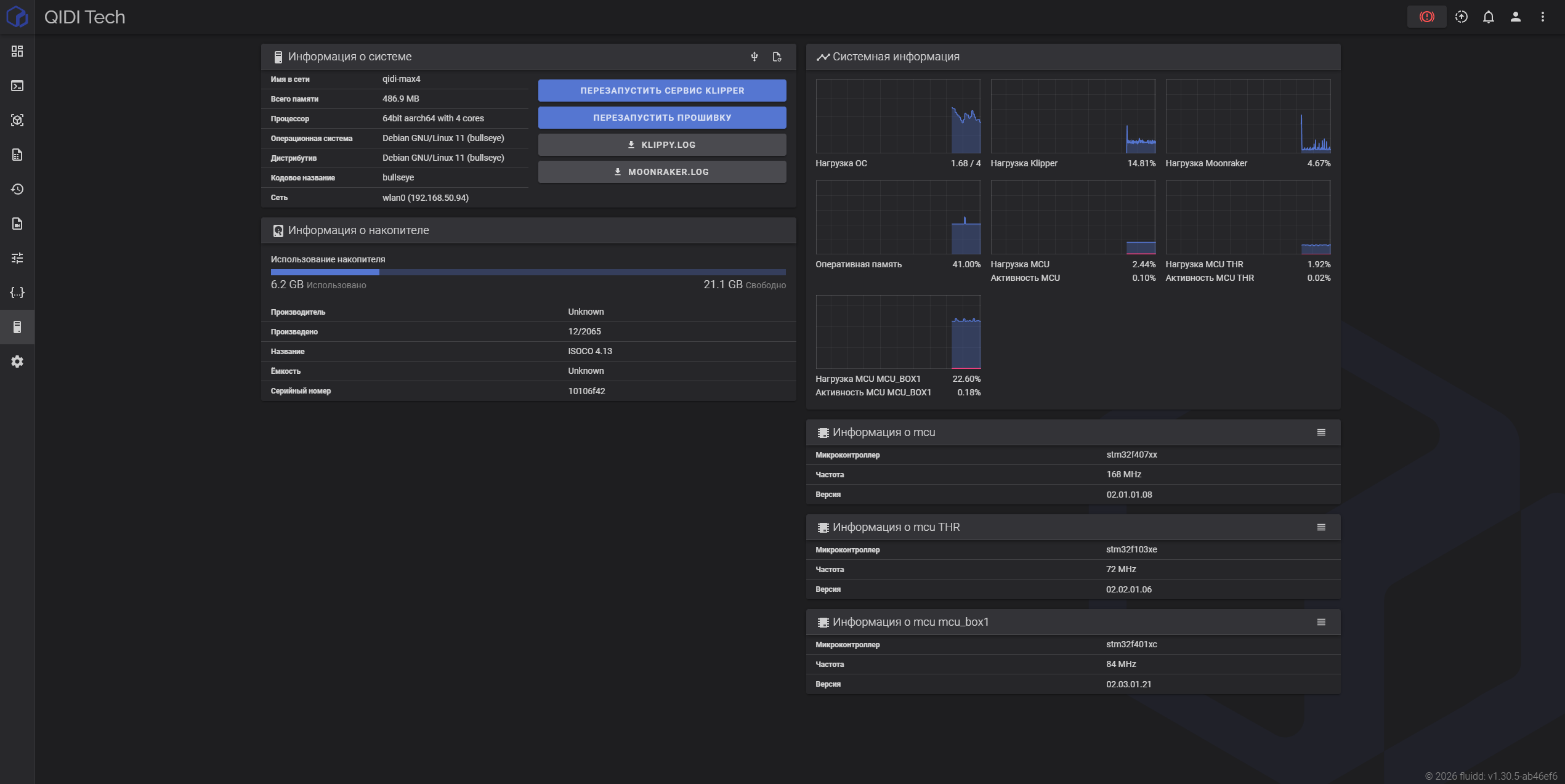
Task: Expand the mcu info hamburger menu
Action: (1321, 432)
